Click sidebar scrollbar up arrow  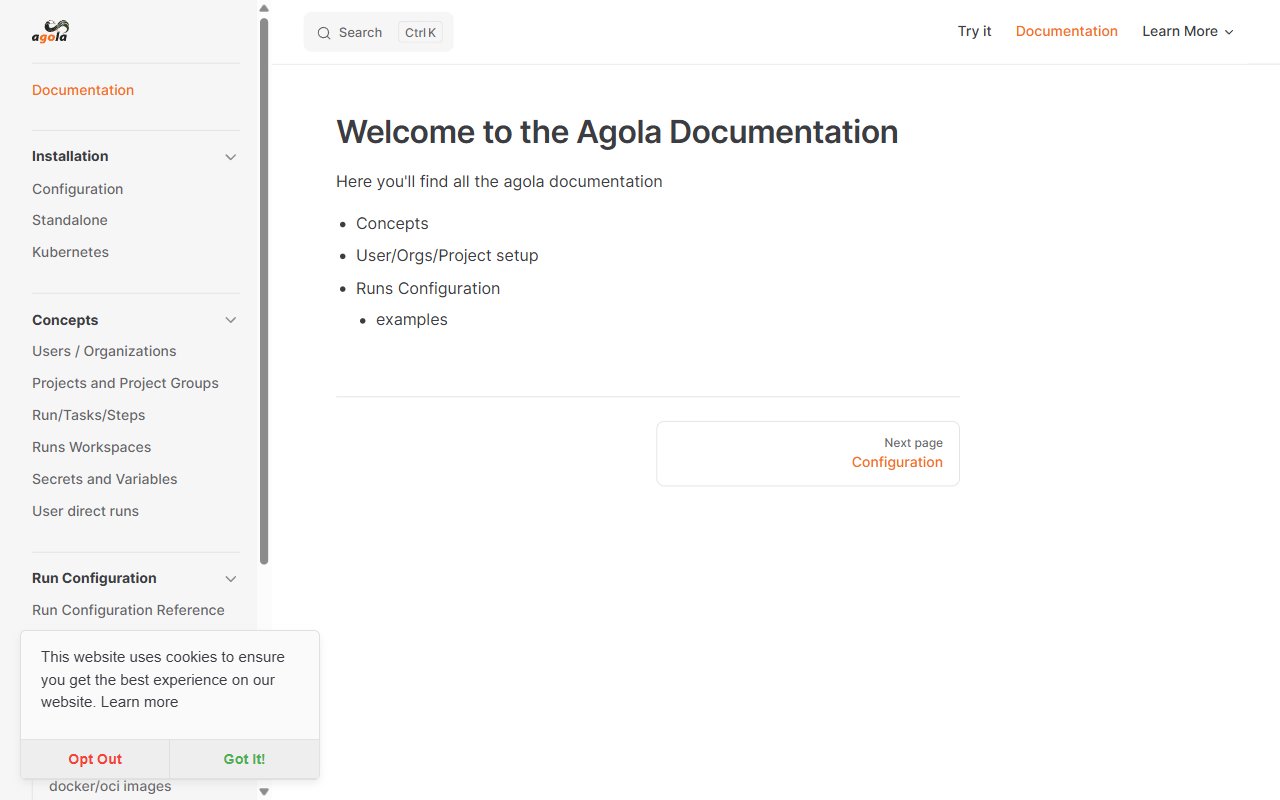tap(264, 8)
